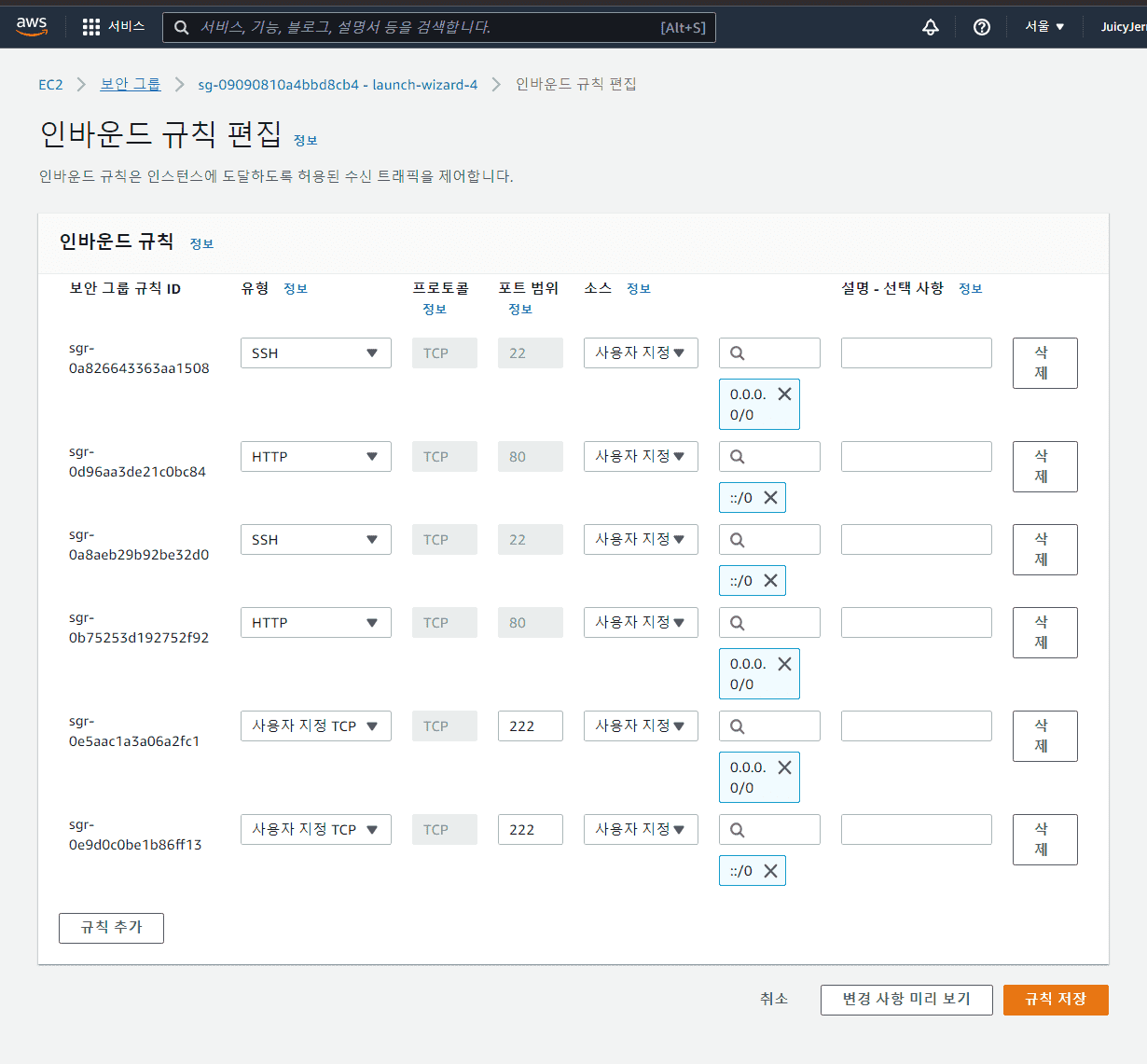Open sg-09090810a4bbd8cb4 launch-wizard-4 breadcrumb
This screenshot has height=1064, width=1147.
pos(338,85)
